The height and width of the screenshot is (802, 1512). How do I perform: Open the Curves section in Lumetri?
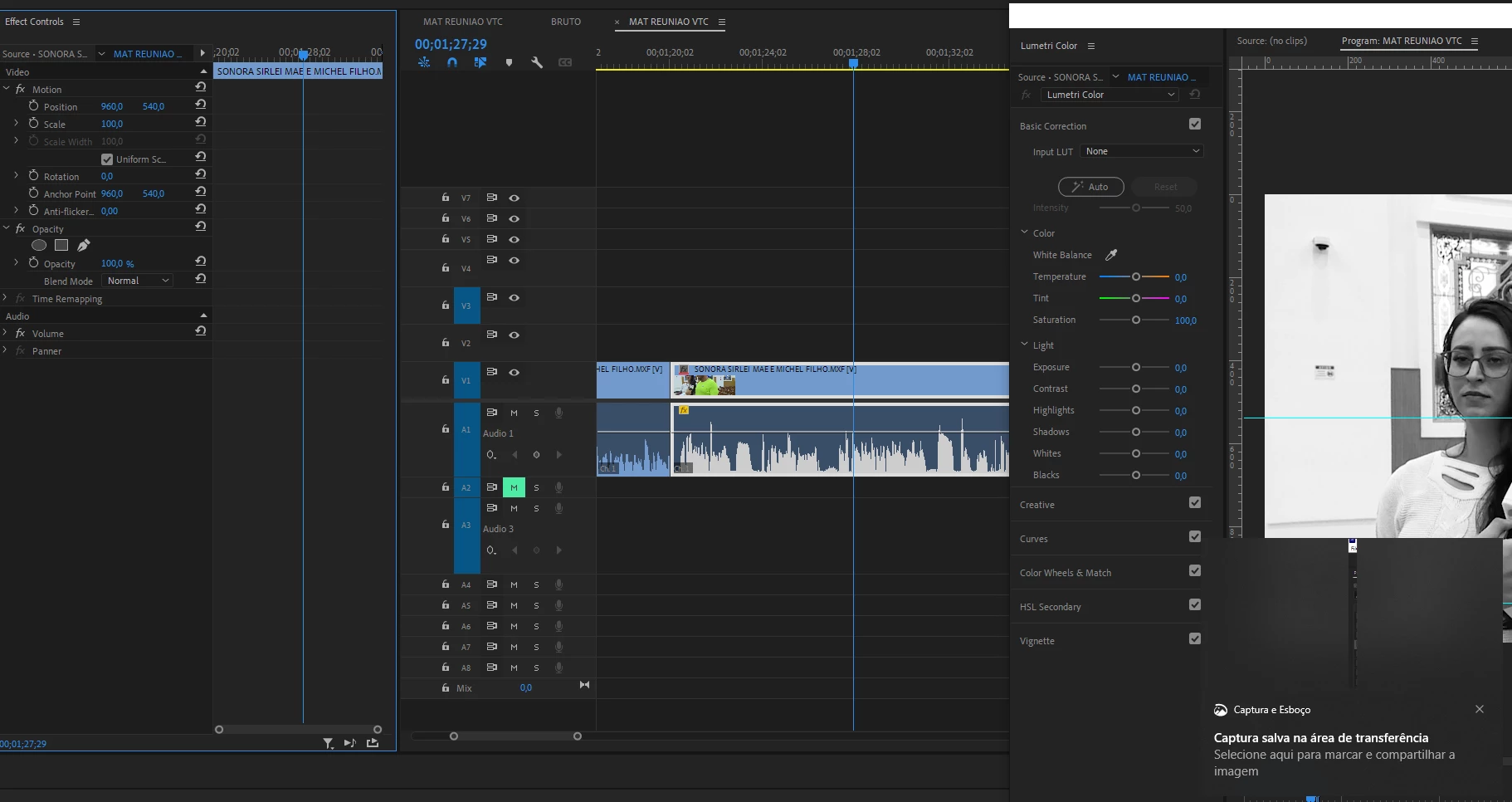point(1033,539)
